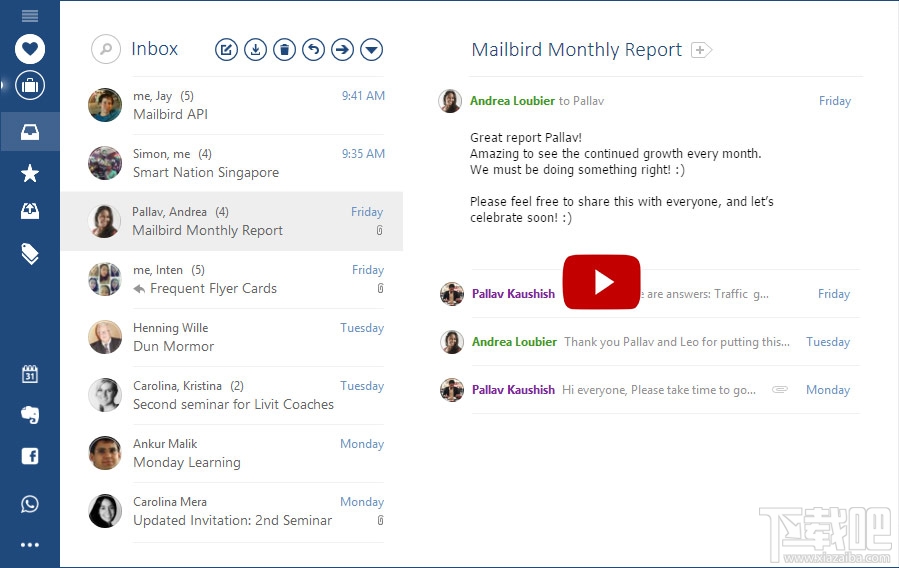Viewport: 899px width, 568px height.
Task: Expand Pallav Kaushish's Friday message
Action: [x=649, y=294]
